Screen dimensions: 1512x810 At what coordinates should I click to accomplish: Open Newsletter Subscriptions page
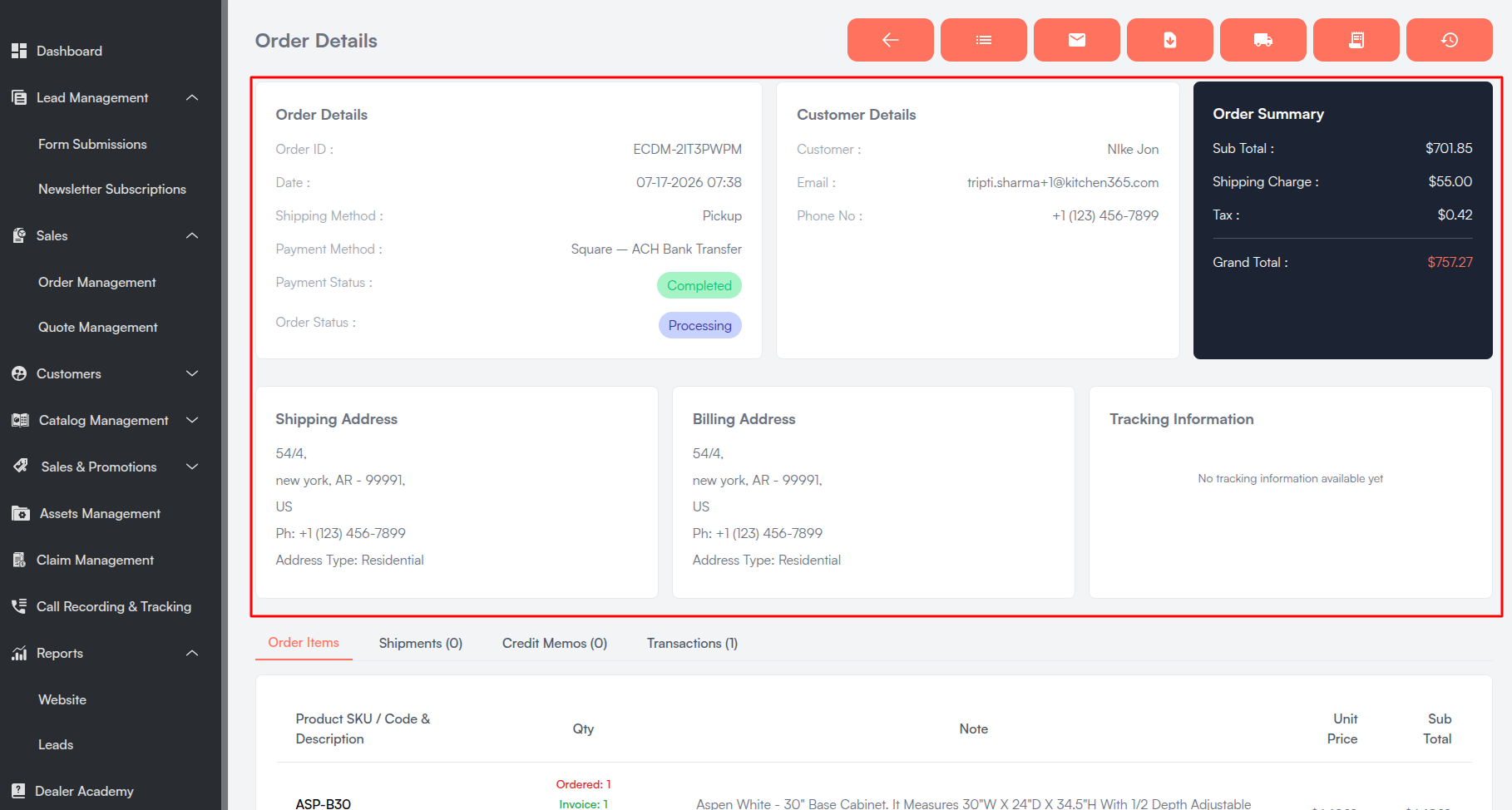112,189
